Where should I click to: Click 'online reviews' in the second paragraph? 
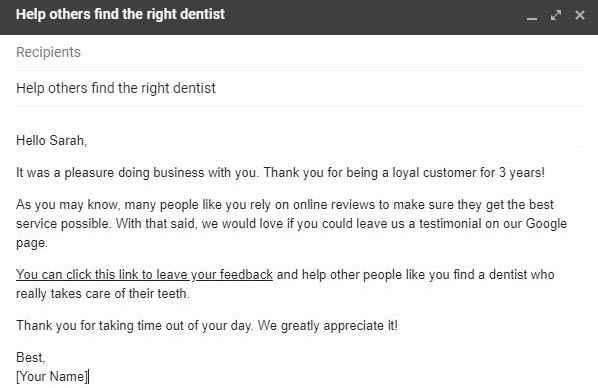[334, 204]
